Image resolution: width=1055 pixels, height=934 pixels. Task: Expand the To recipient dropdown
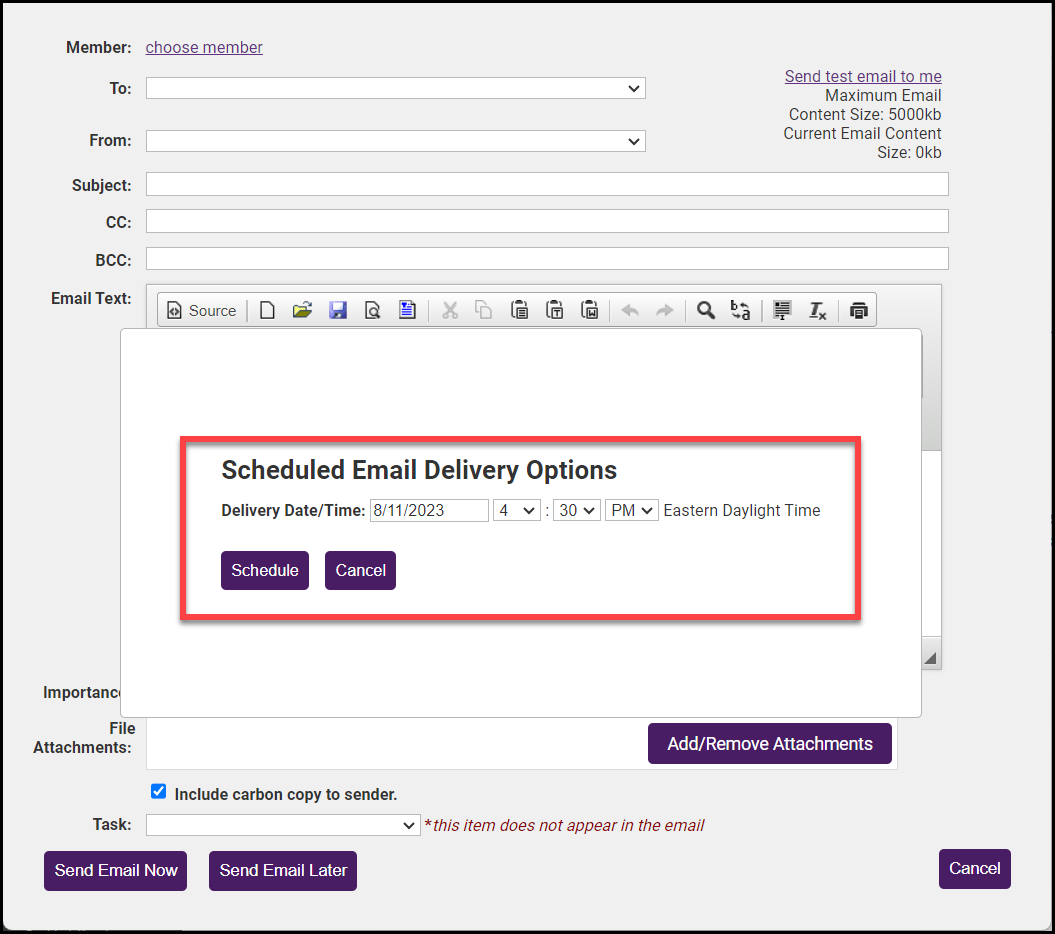(x=395, y=89)
